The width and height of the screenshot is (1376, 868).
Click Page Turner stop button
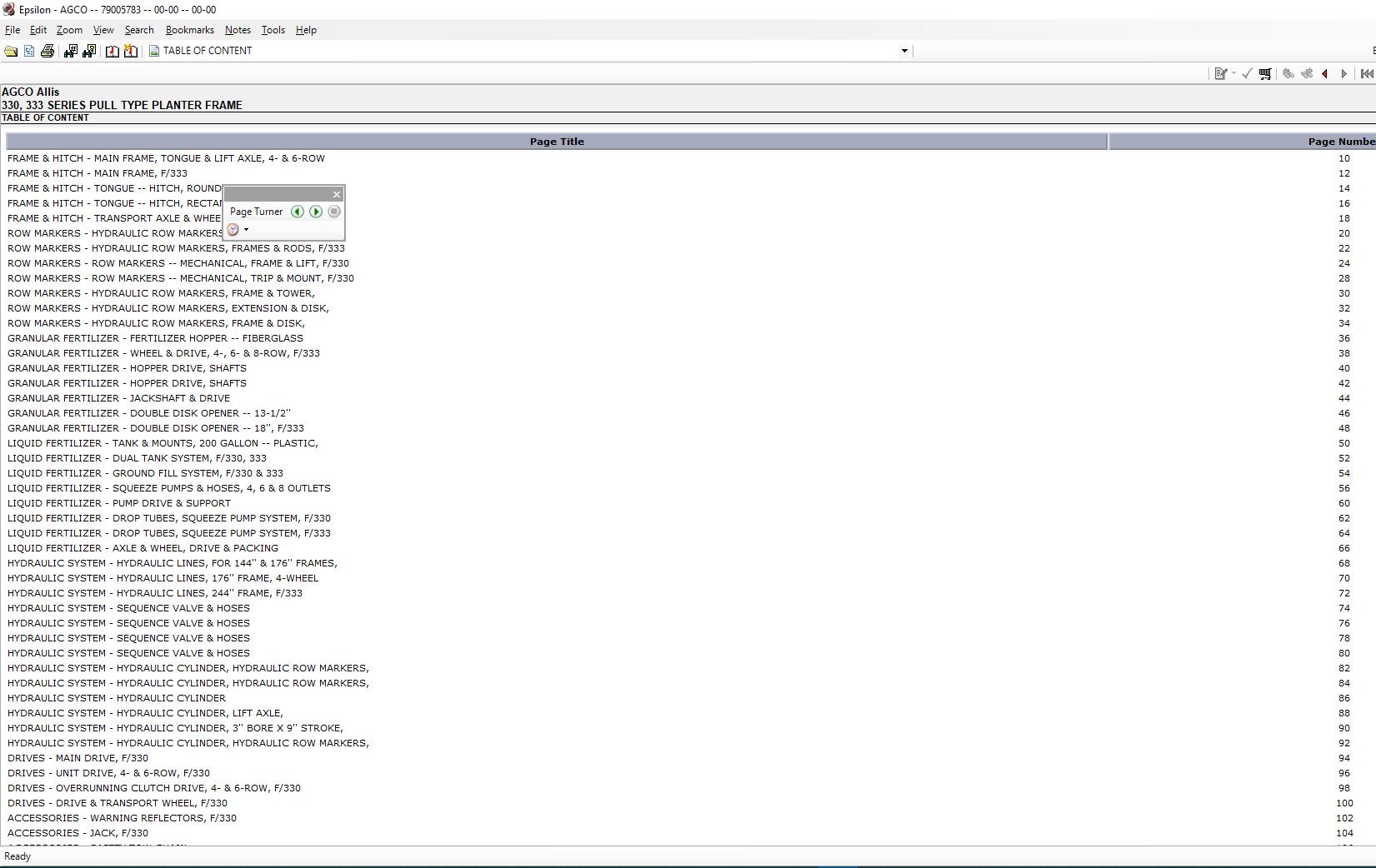click(x=334, y=212)
